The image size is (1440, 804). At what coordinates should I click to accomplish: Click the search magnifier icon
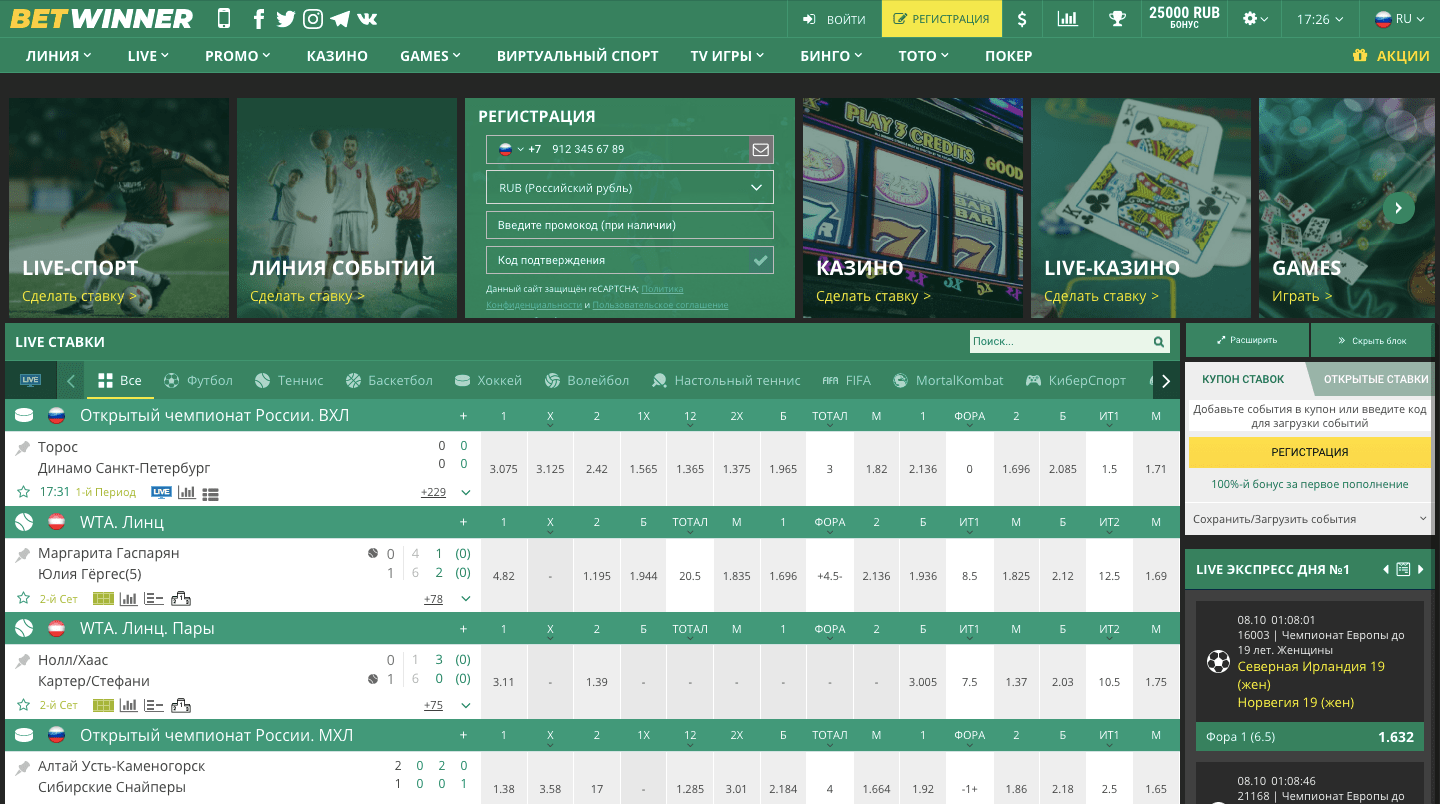[x=1159, y=342]
